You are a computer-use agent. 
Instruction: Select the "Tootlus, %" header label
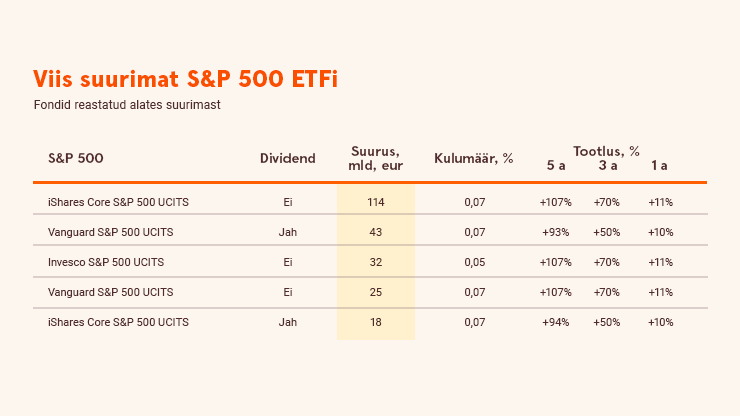[606, 151]
